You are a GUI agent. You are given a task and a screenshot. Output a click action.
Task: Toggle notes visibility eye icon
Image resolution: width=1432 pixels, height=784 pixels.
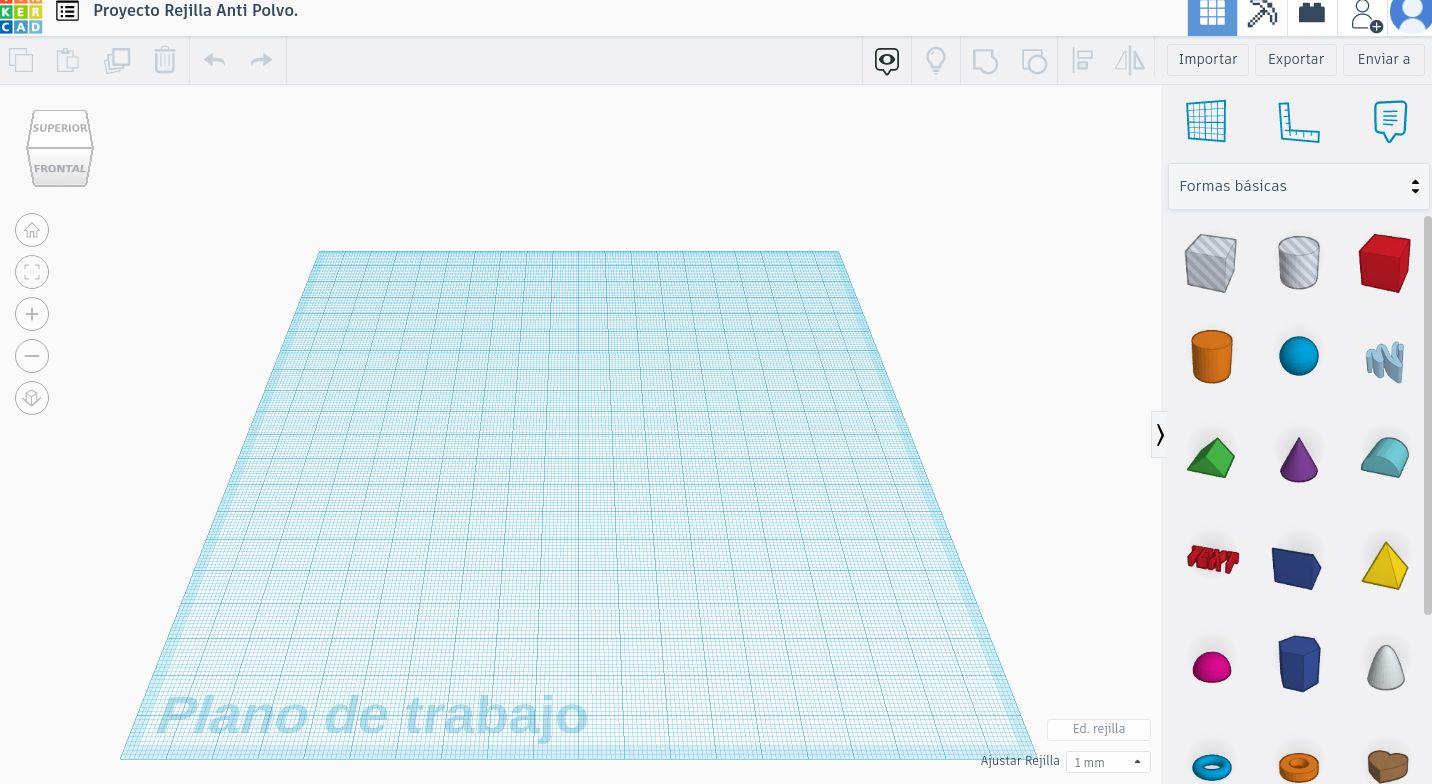(887, 60)
